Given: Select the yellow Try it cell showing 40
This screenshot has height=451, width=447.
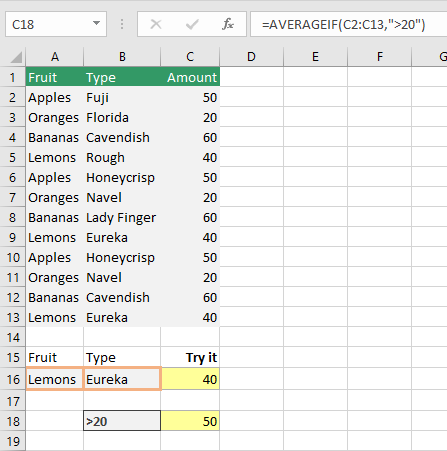Looking at the screenshot, I should point(190,379).
